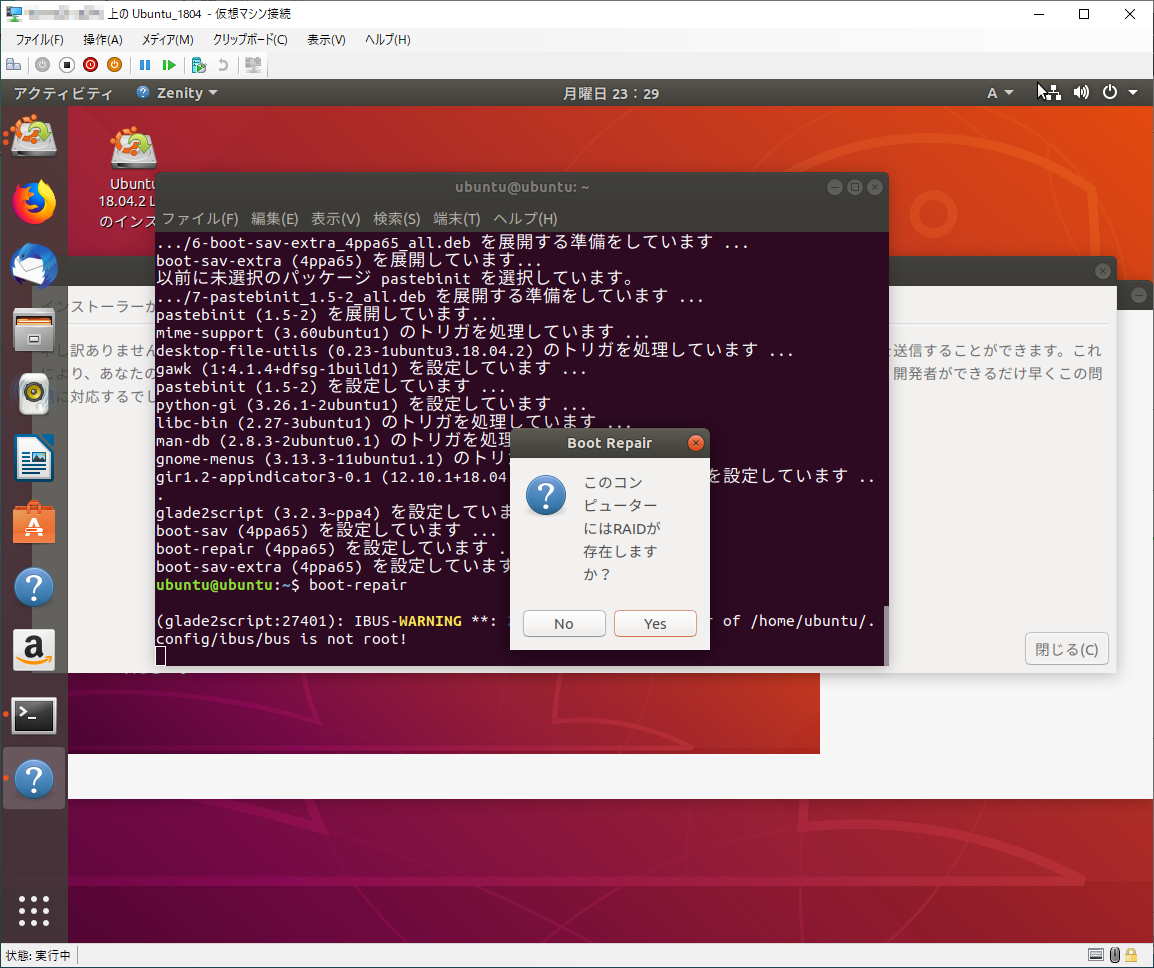Screen dimensions: 1154x968
Task: Launch Ubuntu installer from dock
Action: (x=34, y=136)
